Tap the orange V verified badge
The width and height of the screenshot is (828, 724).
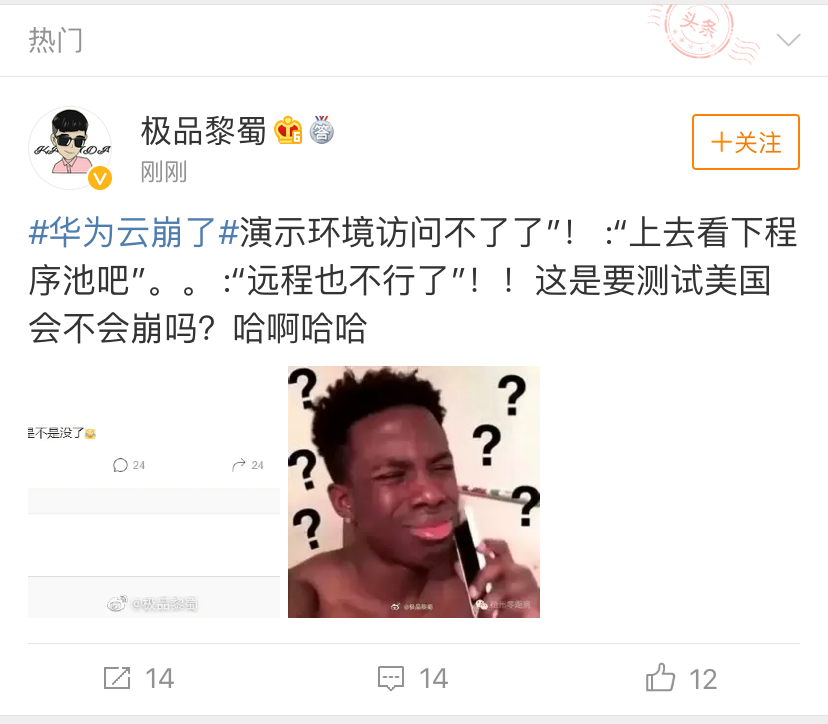tap(100, 178)
